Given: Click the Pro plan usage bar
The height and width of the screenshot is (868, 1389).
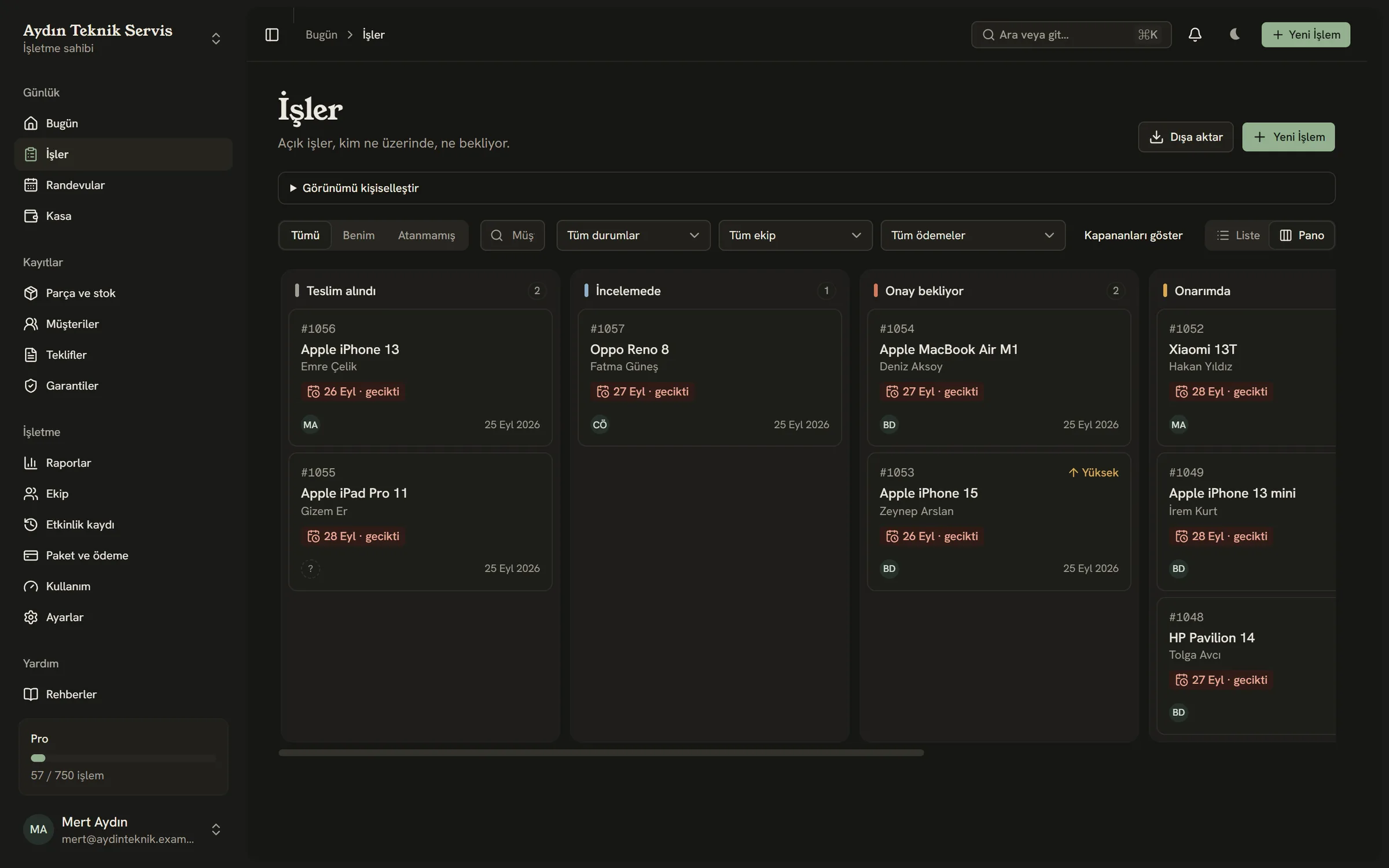Looking at the screenshot, I should tap(123, 758).
